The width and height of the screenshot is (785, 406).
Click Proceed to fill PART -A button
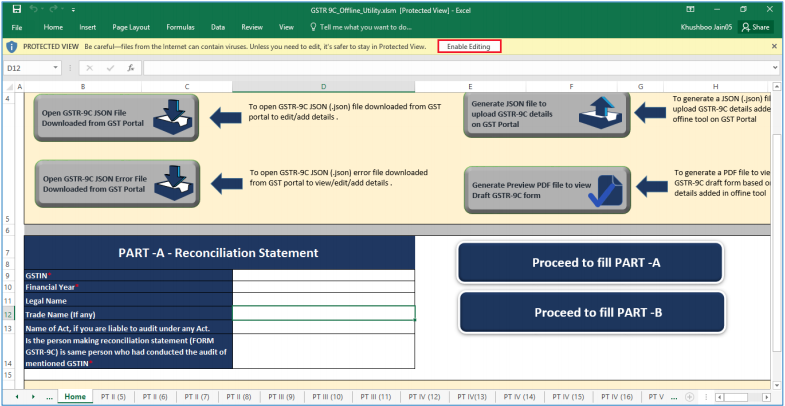590,263
